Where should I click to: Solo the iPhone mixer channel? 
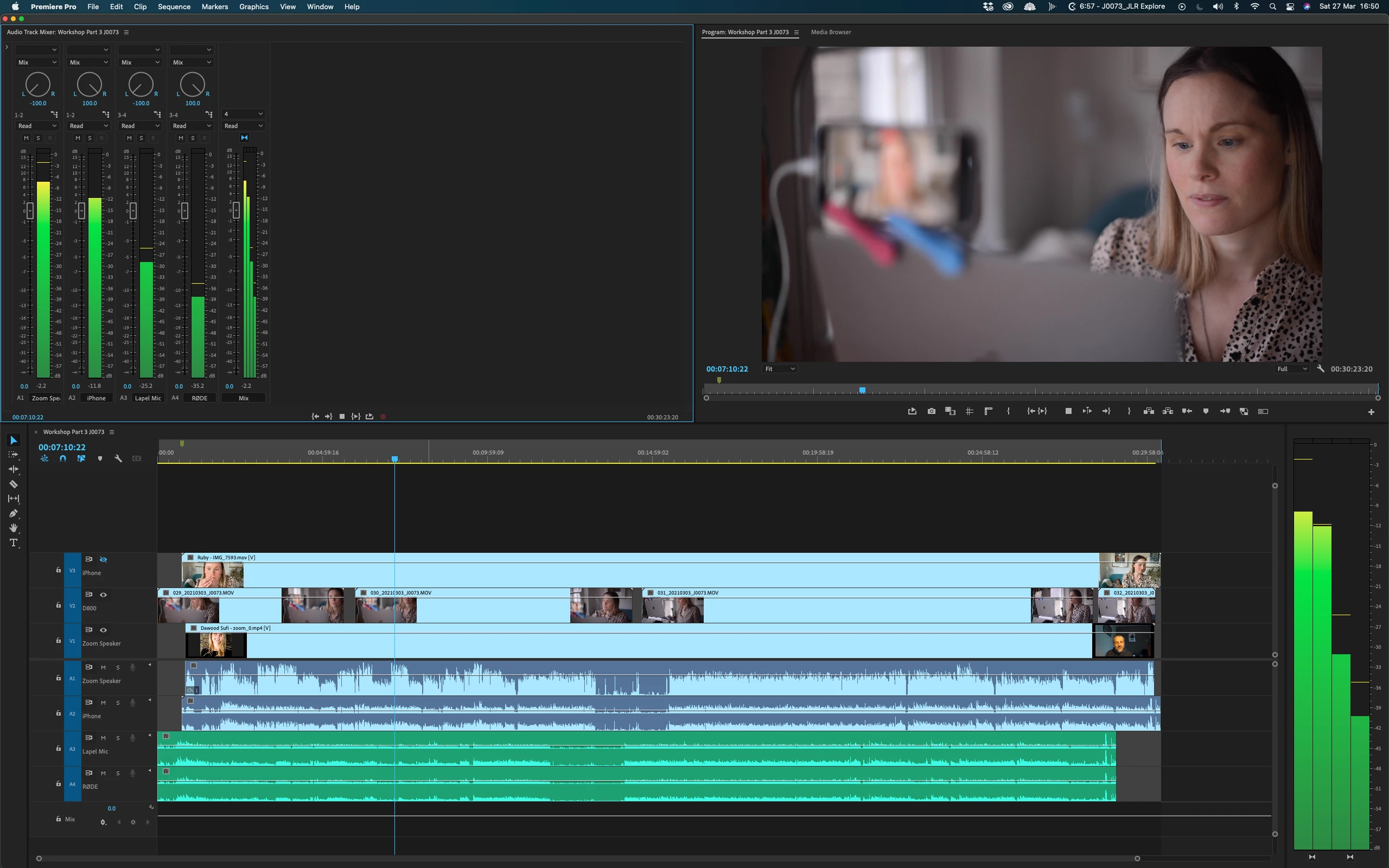(x=90, y=138)
